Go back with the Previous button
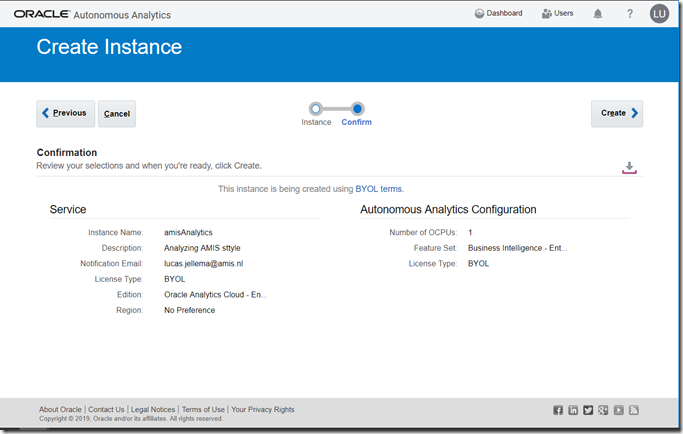This screenshot has width=683, height=434. [x=65, y=114]
